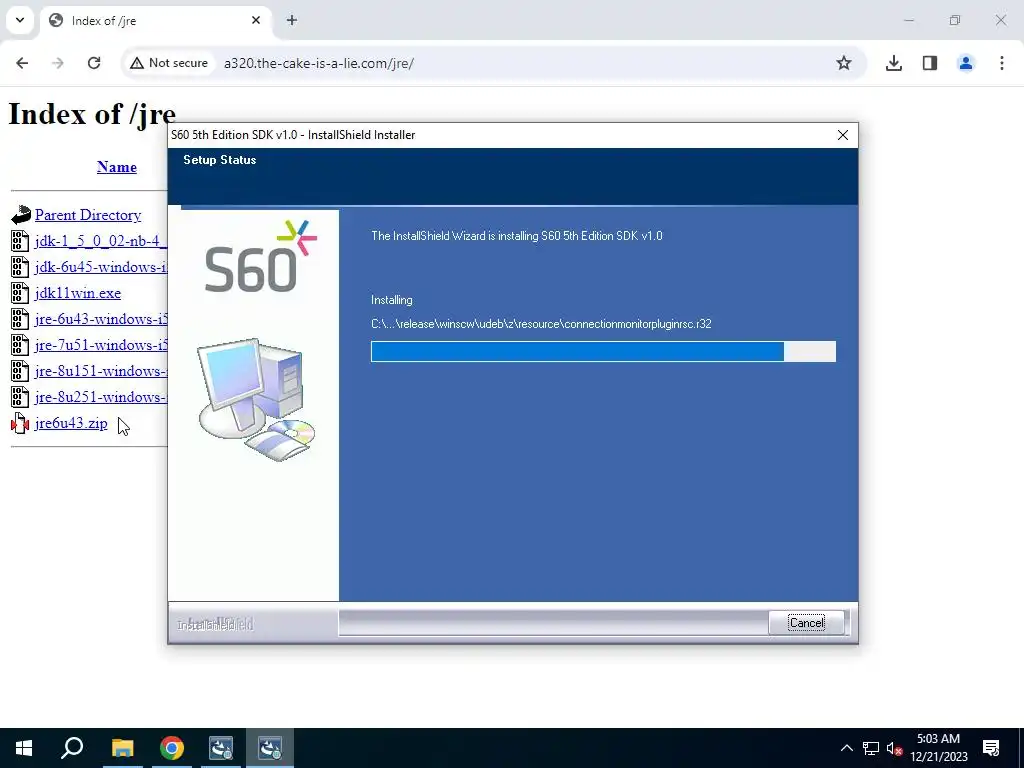The image size is (1024, 768).
Task: Close the InstallShield Installer dialog
Action: point(843,135)
